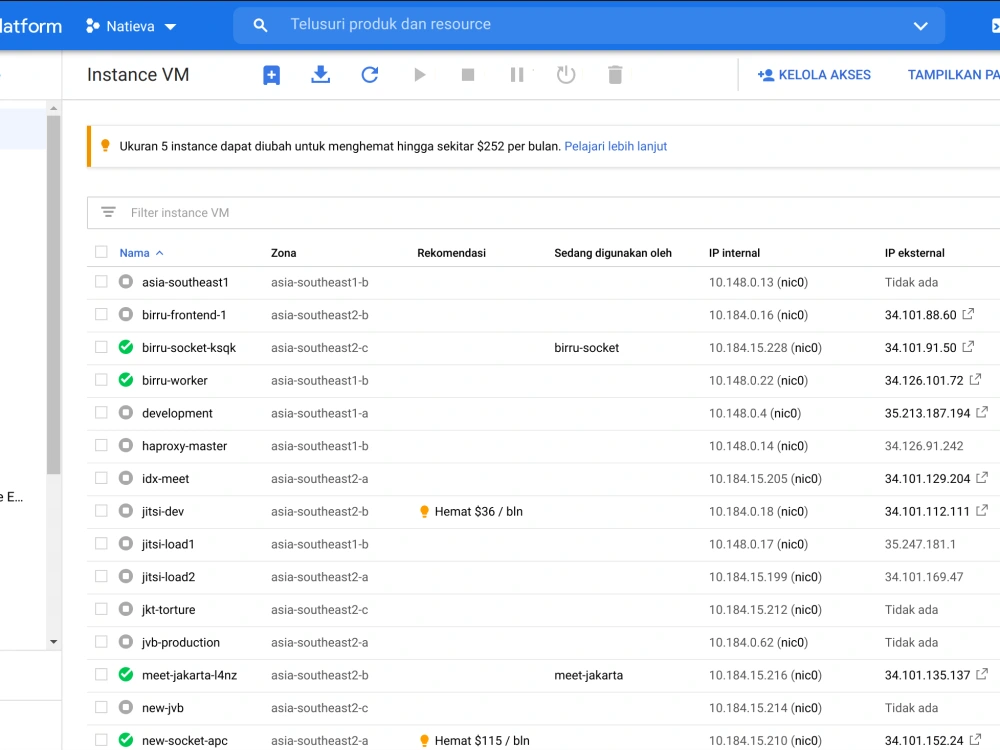Refresh the instance VM list
This screenshot has height=750, width=1000.
coord(370,75)
